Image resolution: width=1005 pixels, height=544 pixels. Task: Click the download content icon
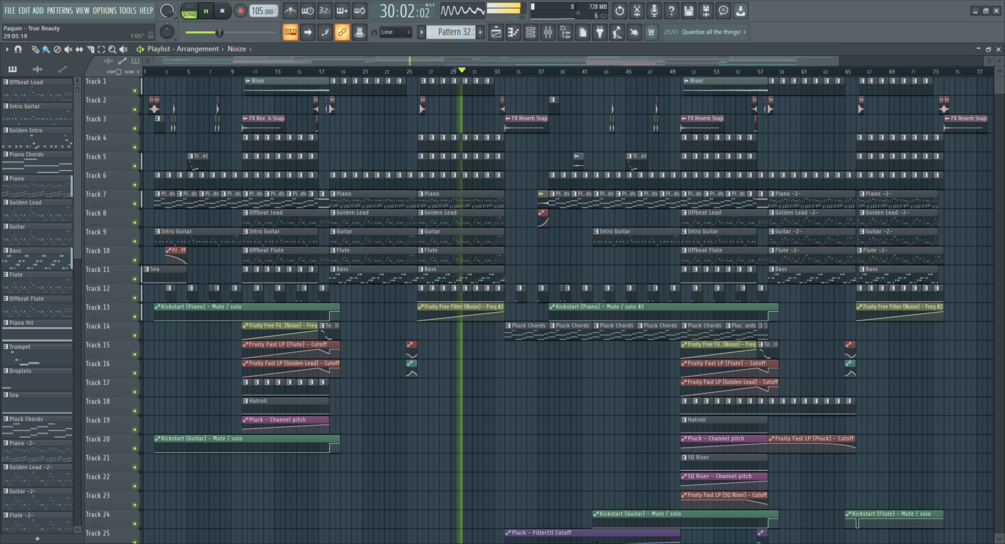[x=740, y=11]
